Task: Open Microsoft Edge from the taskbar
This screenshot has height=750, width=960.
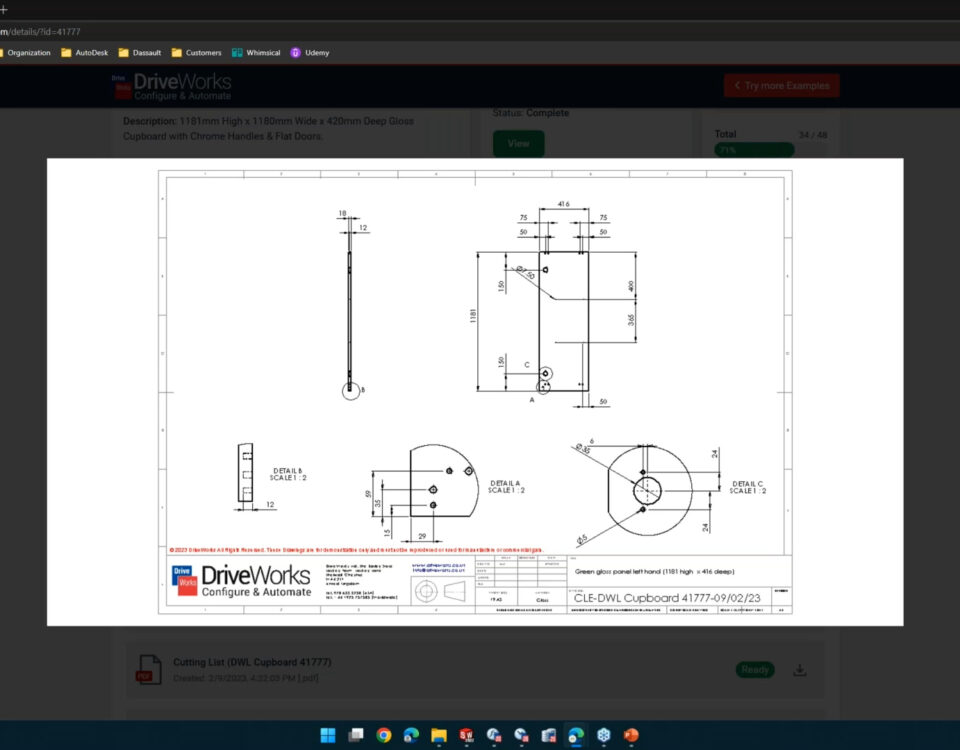Action: (411, 735)
